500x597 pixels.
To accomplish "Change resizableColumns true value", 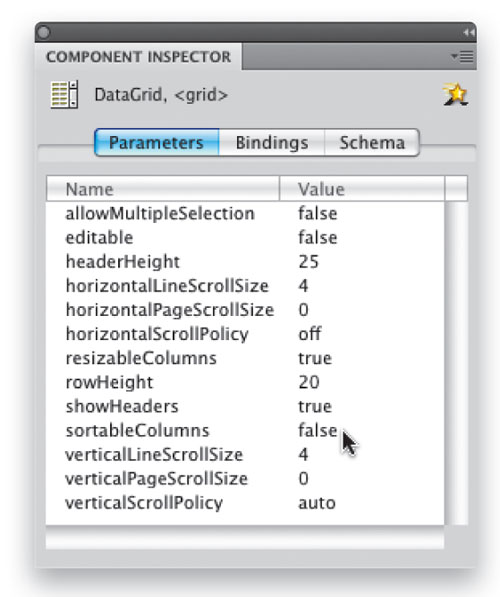I will (x=315, y=358).
